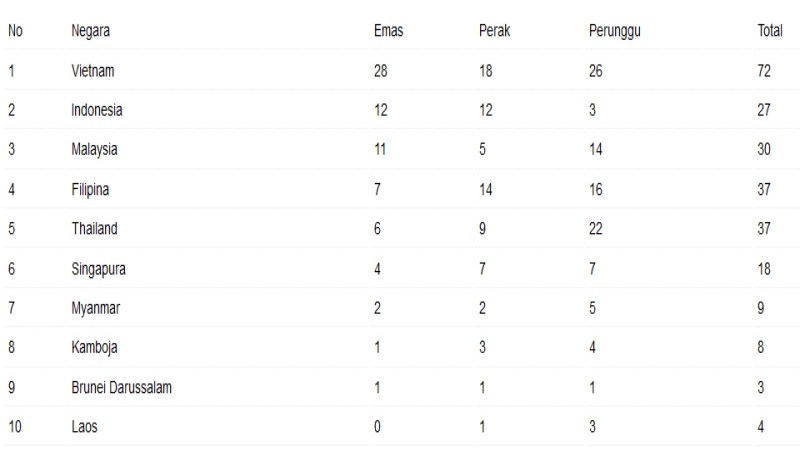Click the Filipina row label
This screenshot has width=800, height=450.
coord(92,189)
